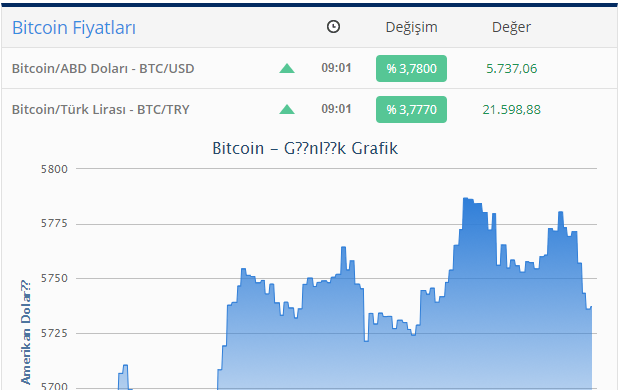Click the Değişim column header
The width and height of the screenshot is (619, 390).
pos(411,27)
